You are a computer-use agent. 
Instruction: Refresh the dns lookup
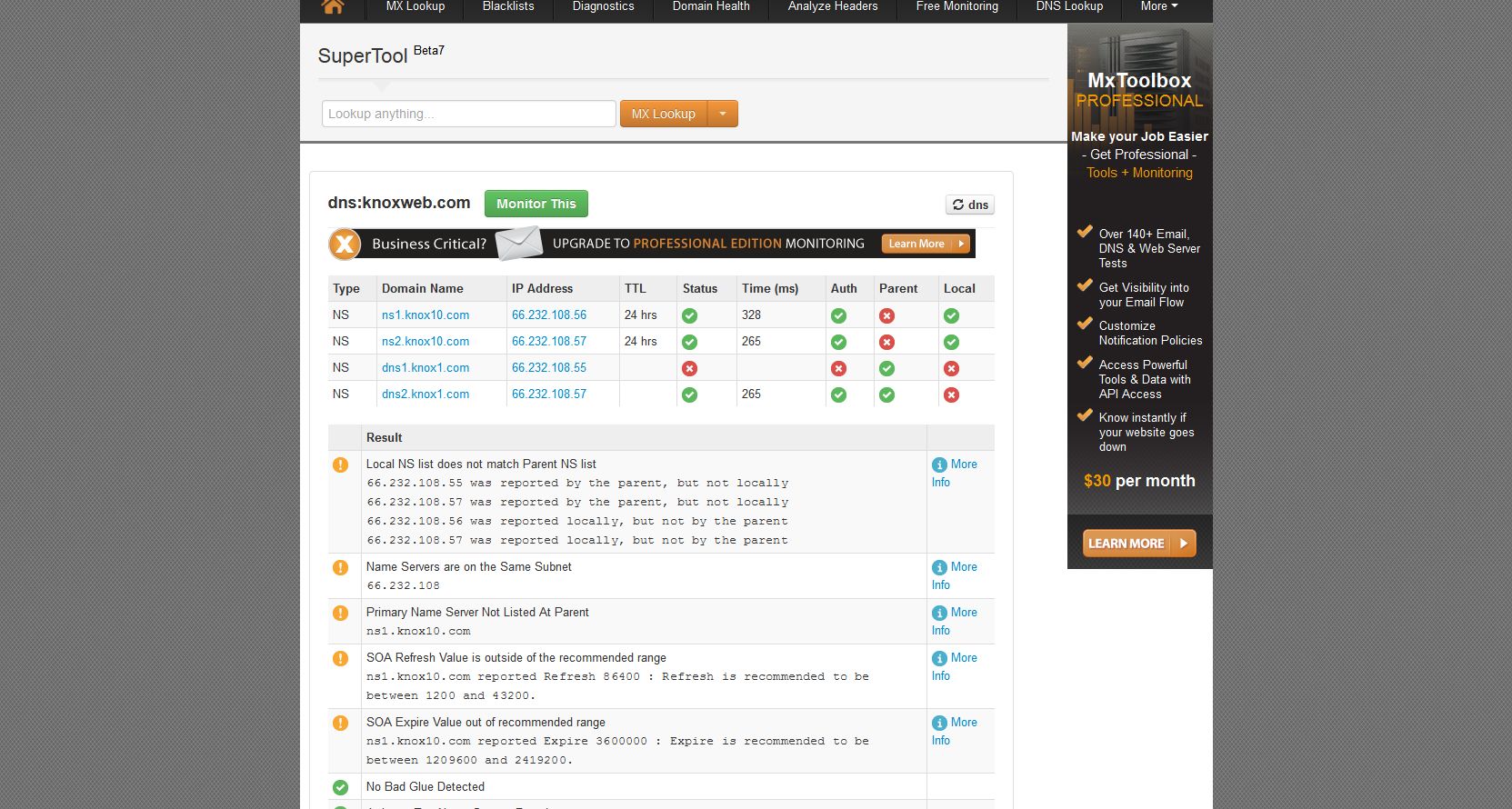[x=970, y=205]
